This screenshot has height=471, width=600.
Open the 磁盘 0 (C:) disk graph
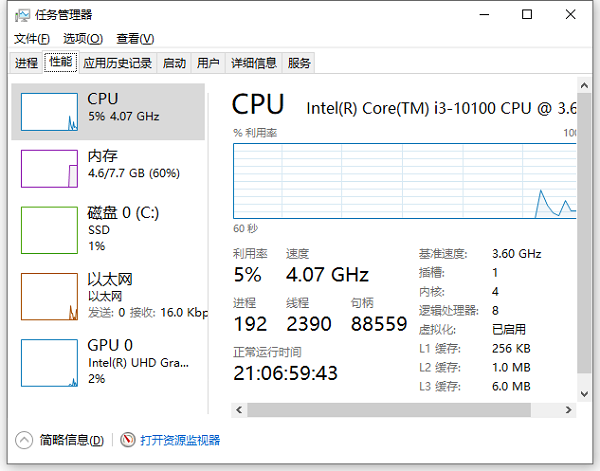click(x=49, y=226)
